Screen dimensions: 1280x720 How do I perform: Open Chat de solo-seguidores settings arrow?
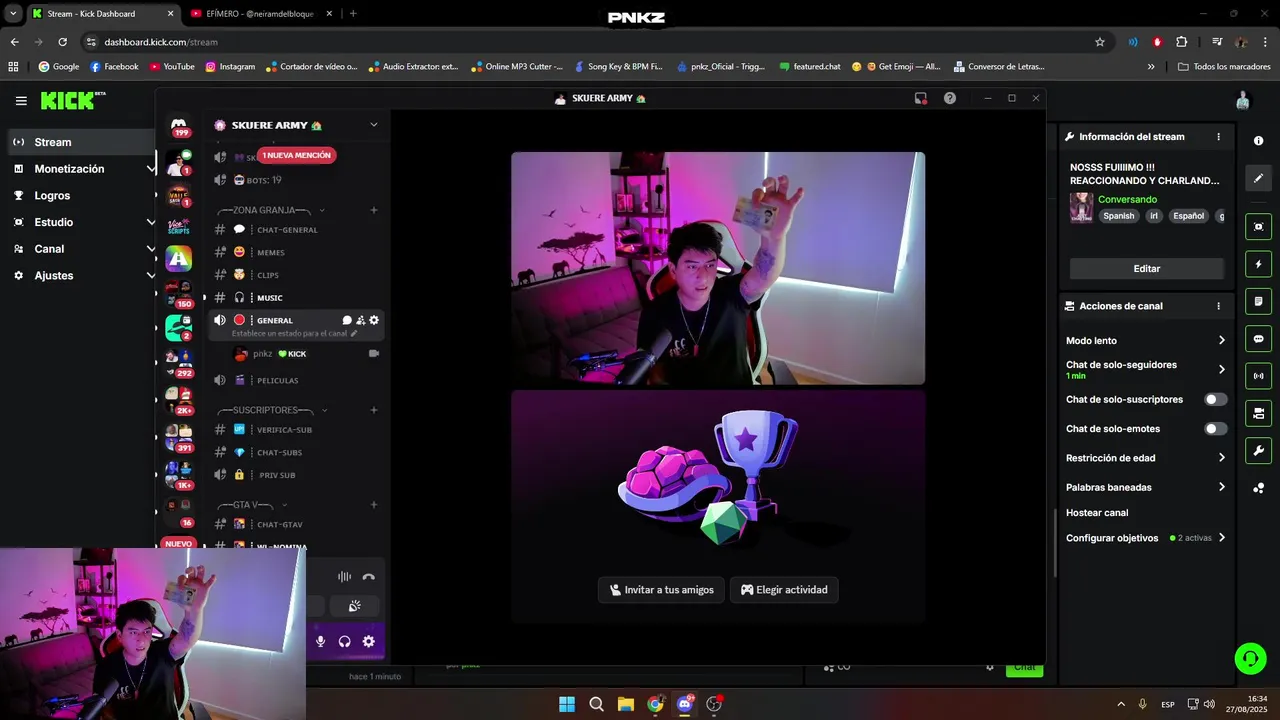click(1221, 369)
